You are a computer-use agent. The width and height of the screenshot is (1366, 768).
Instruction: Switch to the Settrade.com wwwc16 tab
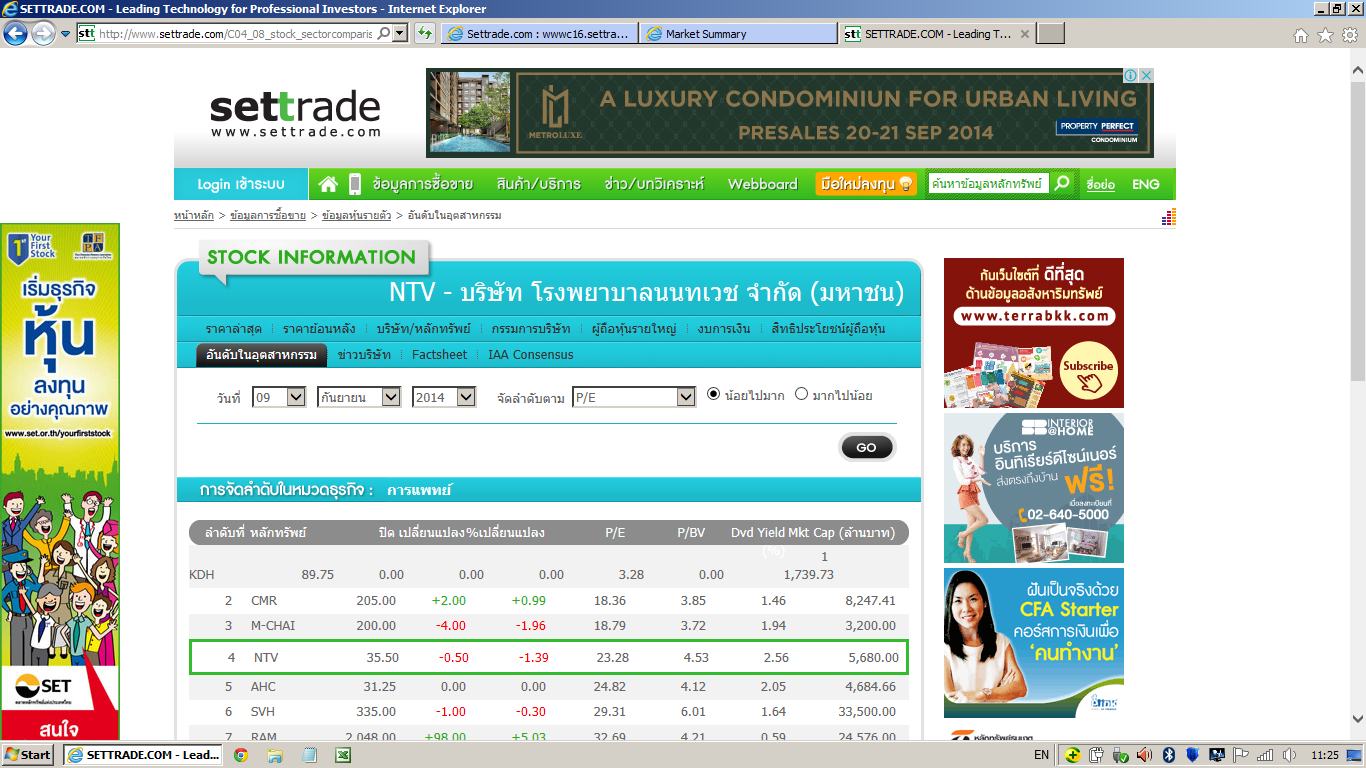click(x=539, y=34)
